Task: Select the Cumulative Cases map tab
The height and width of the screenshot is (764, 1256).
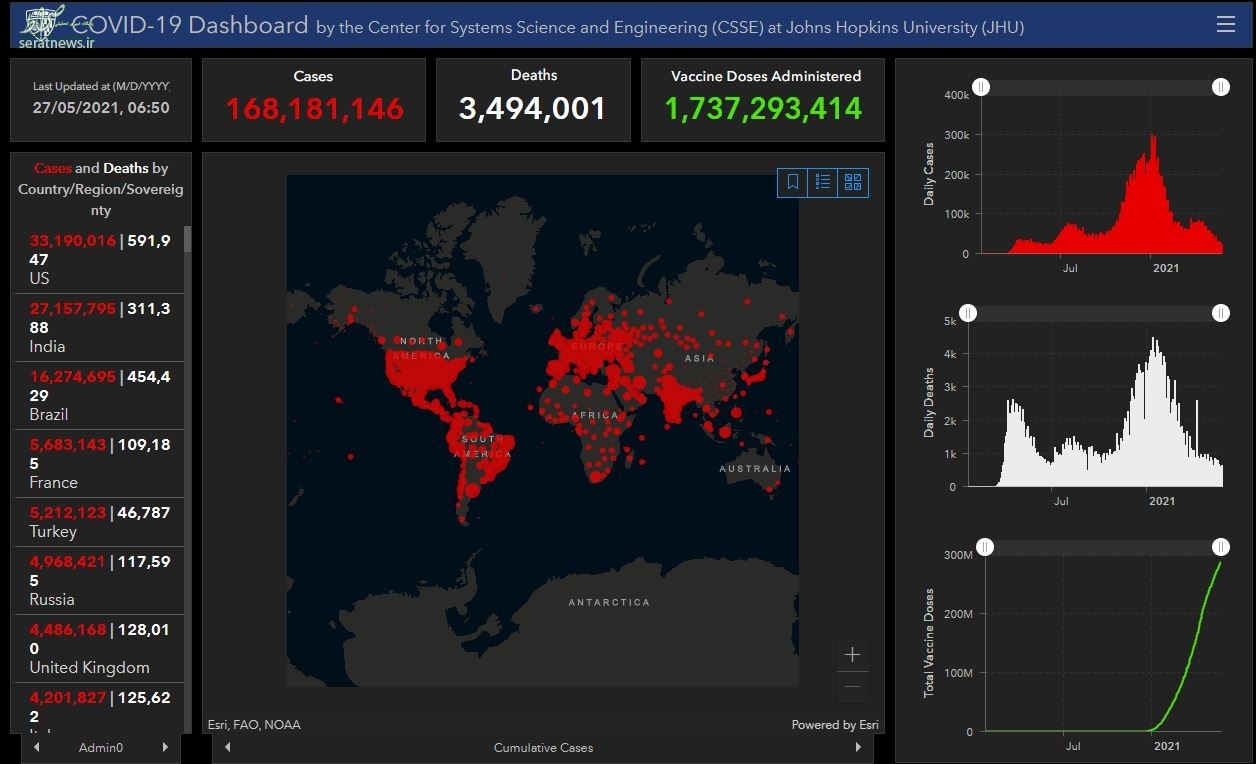Action: tap(543, 747)
